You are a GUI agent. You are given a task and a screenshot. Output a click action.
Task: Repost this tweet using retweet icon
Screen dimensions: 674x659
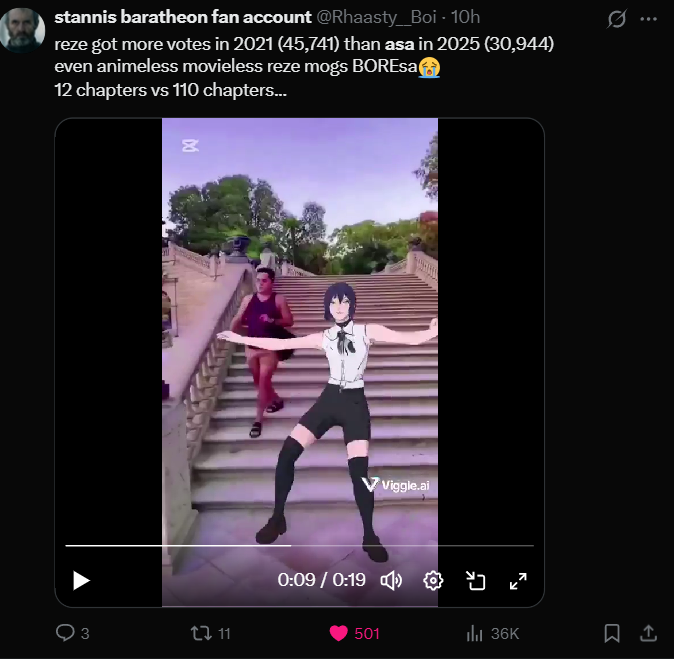tap(201, 633)
